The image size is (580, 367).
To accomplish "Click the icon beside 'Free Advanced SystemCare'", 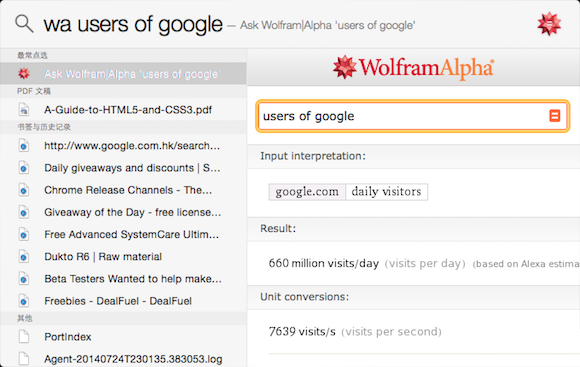I will point(24,235).
